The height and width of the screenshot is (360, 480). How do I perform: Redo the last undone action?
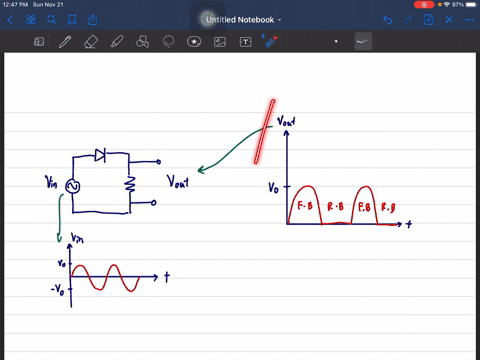click(408, 20)
